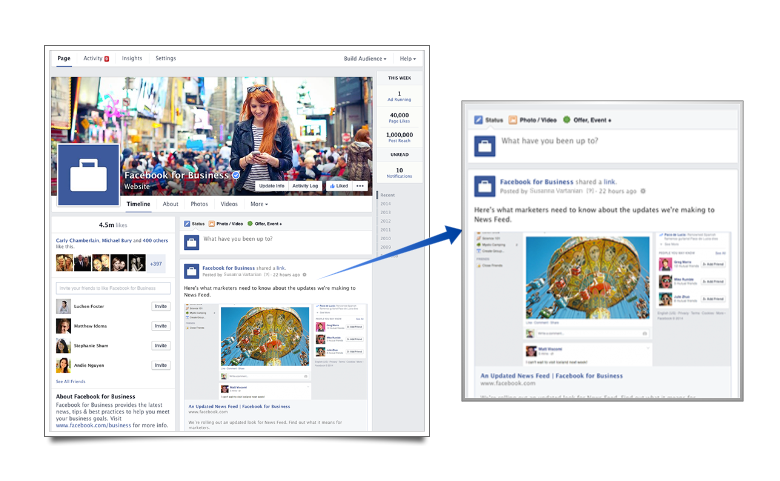Screen dimensions: 780x481
Task: Open the Help dropdown menu
Action: click(408, 59)
